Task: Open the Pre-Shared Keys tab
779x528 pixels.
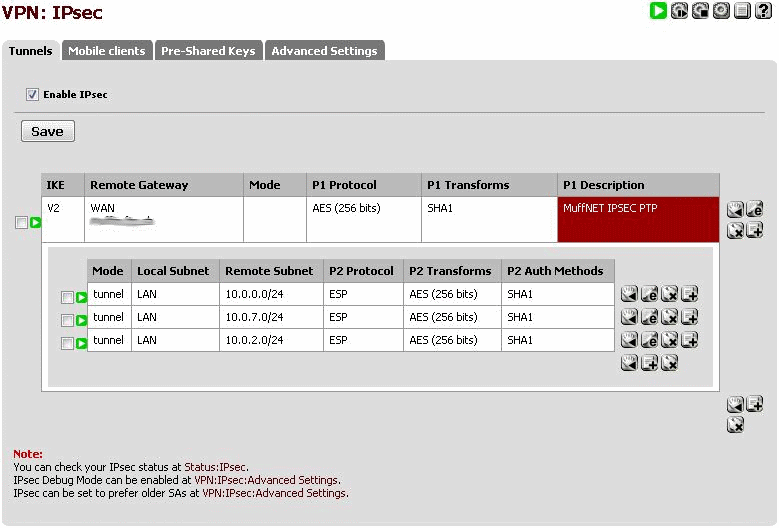Action: tap(208, 51)
